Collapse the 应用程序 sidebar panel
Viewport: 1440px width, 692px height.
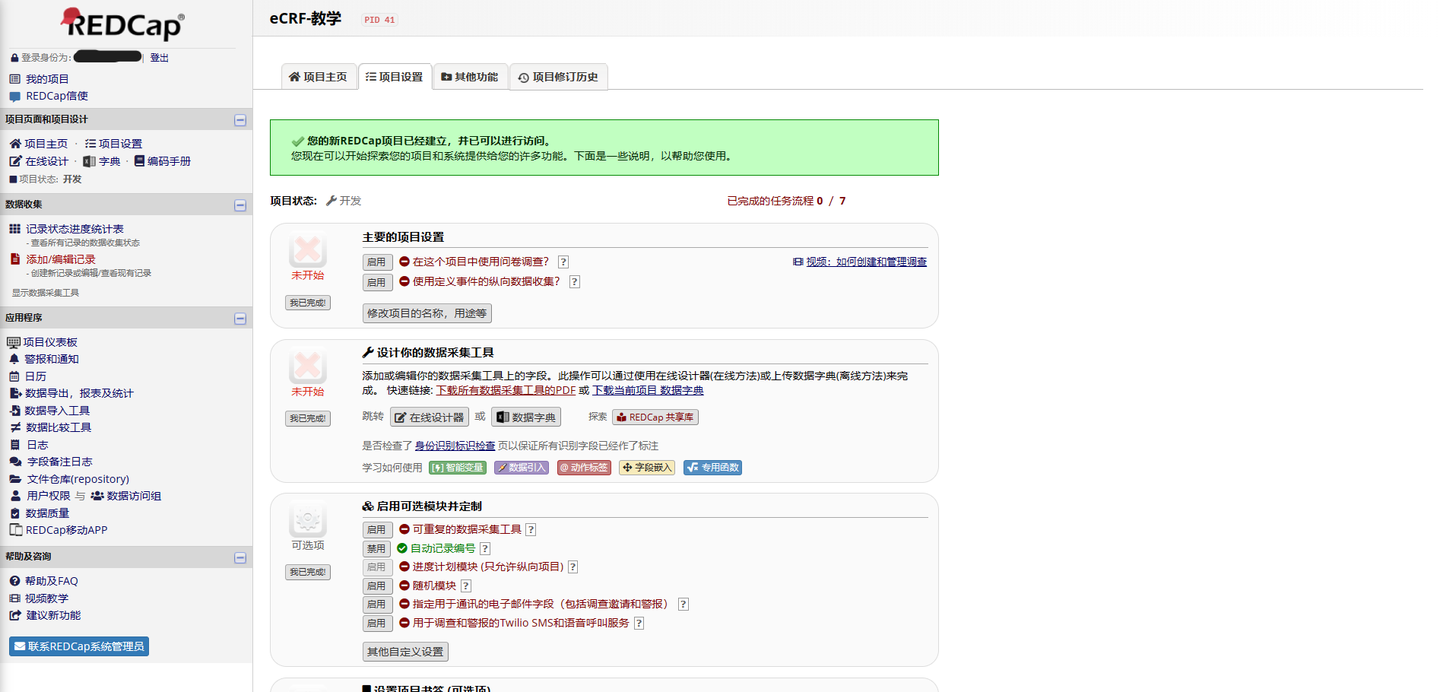(x=238, y=317)
